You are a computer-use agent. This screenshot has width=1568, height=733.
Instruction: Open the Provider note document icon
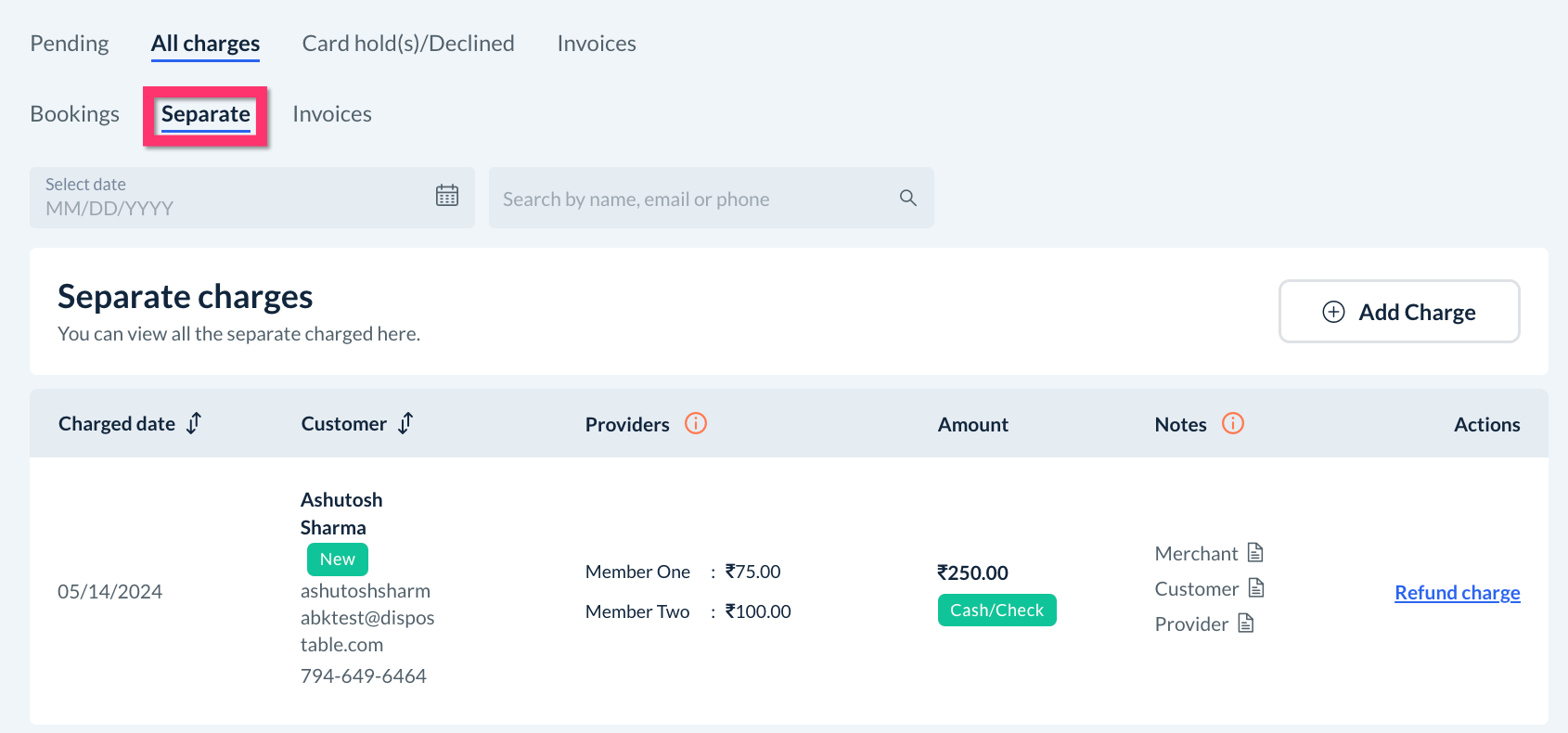[1246, 624]
